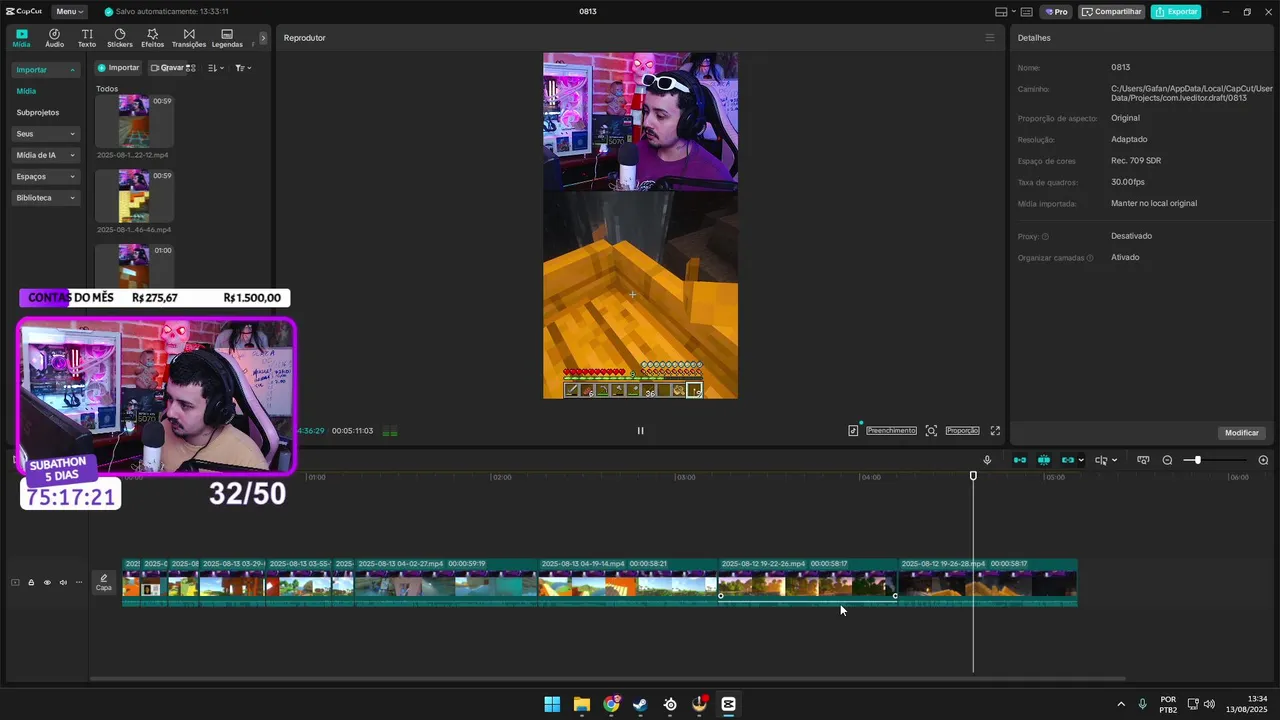This screenshot has width=1280, height=720.
Task: Click the Modificar button
Action: [x=1242, y=433]
